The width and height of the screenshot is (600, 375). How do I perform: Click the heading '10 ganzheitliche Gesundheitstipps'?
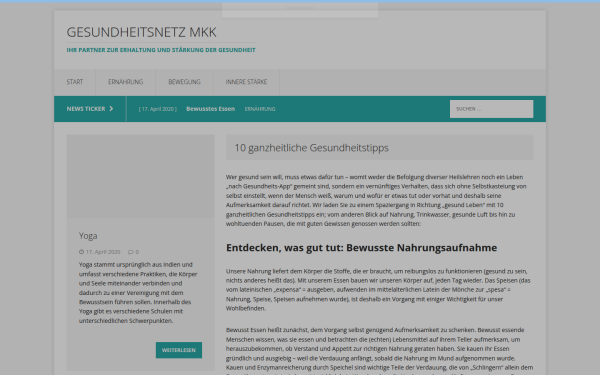point(311,148)
